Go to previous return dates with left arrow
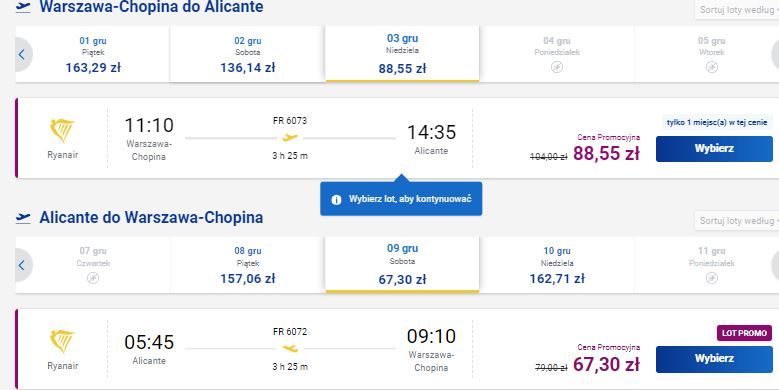Screen dimensions: 779x390 tap(22, 265)
